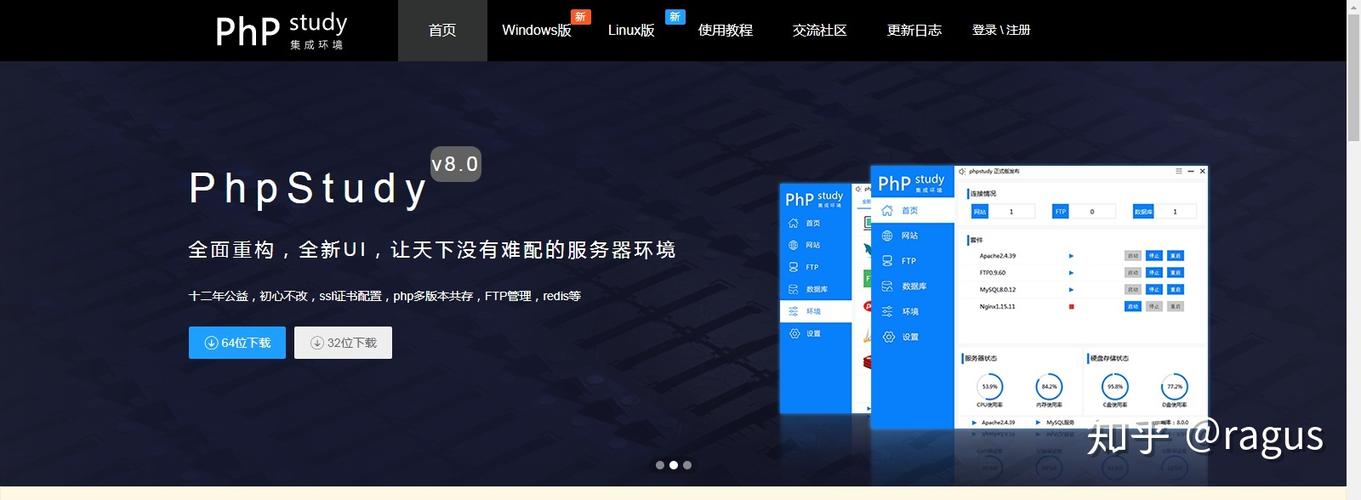Viewport: 1361px width, 500px height.
Task: Click the home icon in front preview window sidebar
Action: [x=887, y=210]
